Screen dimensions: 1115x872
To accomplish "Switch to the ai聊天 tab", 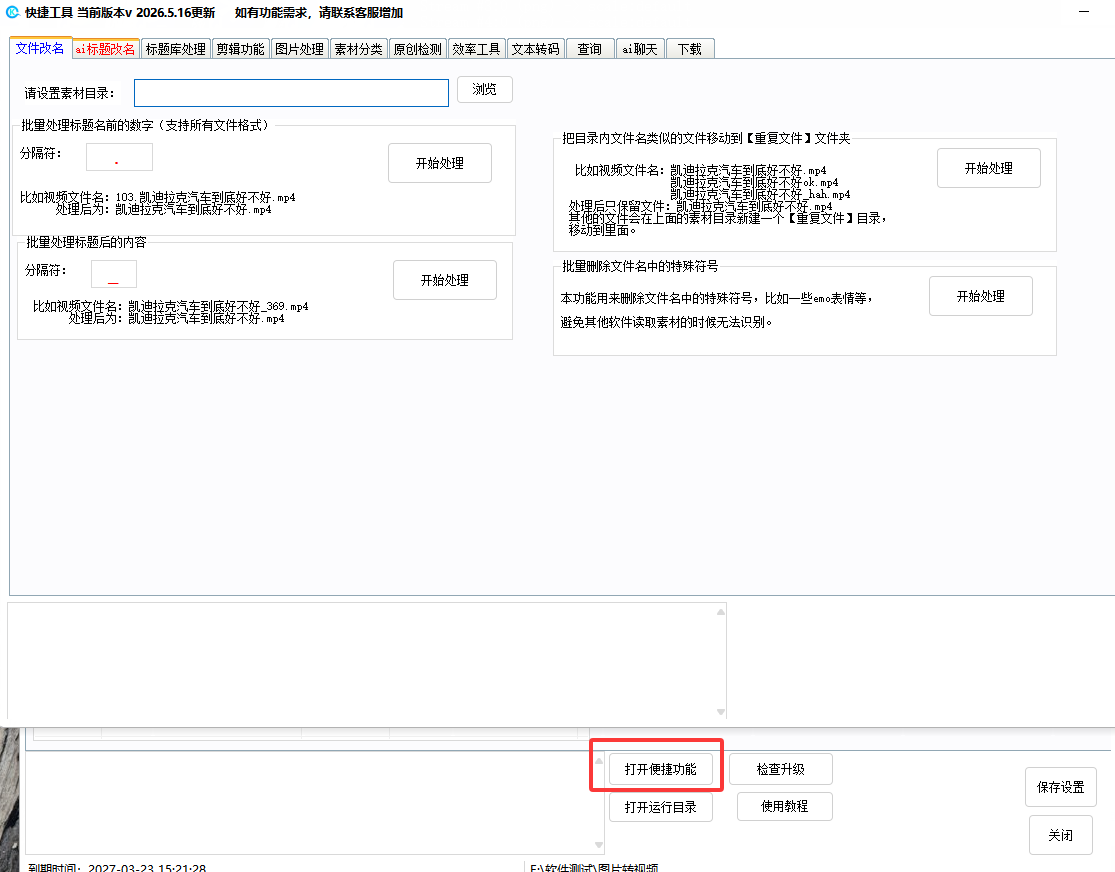I will pyautogui.click(x=640, y=49).
